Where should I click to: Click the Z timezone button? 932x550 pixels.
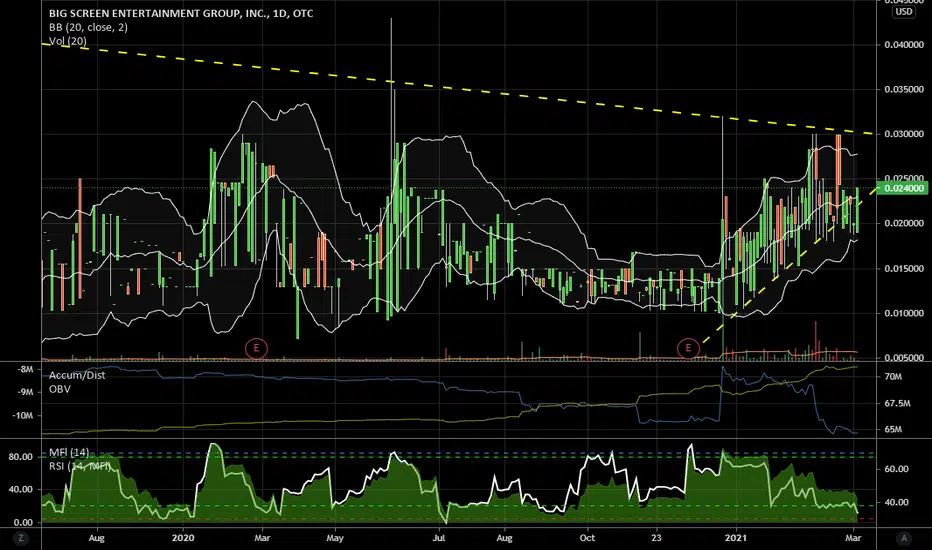[21, 538]
